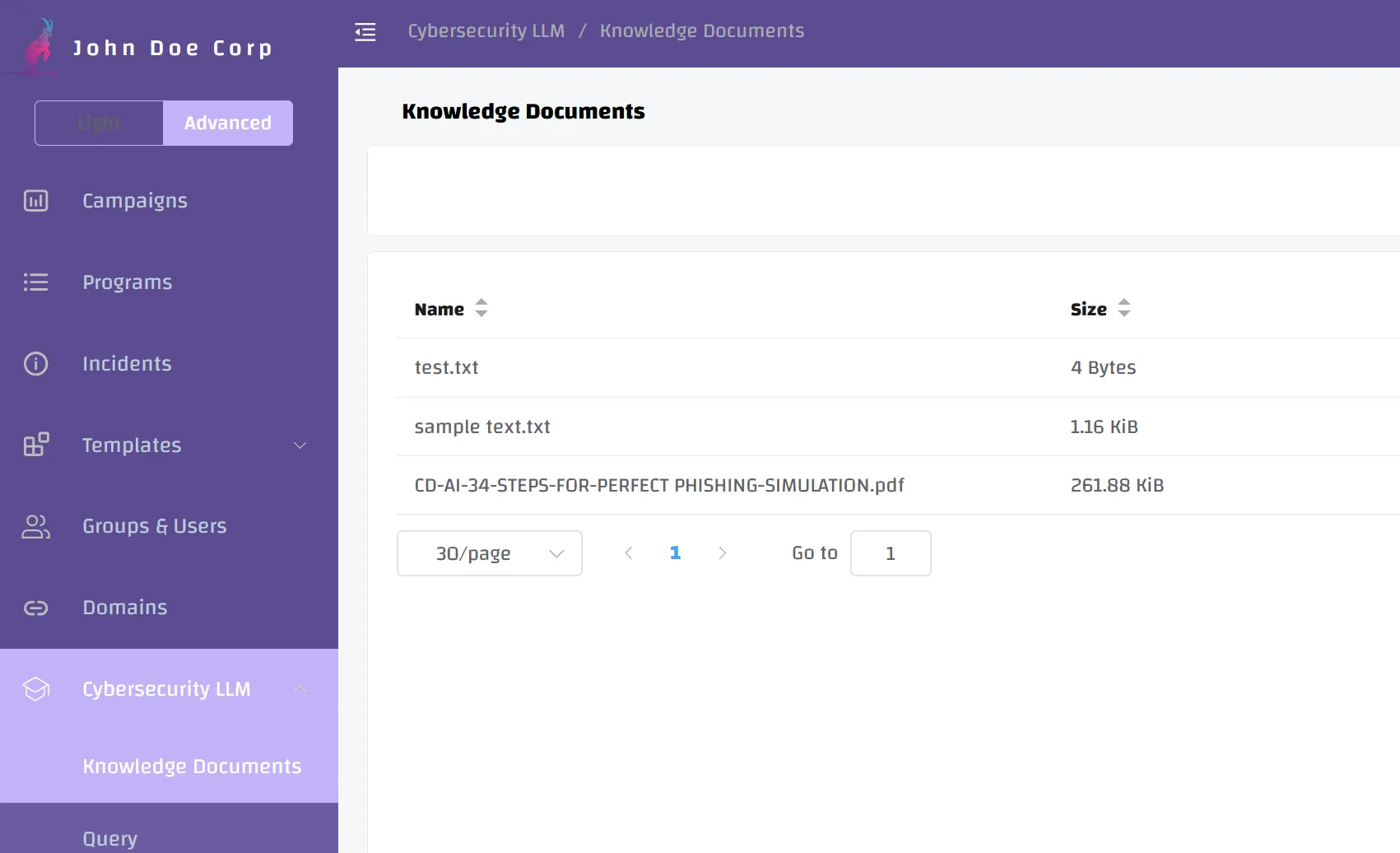Go to the previous page arrow
This screenshot has width=1400, height=853.
(629, 553)
